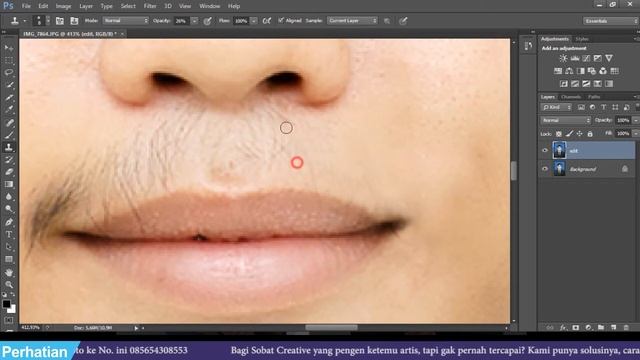Toggle Lock image pixels brush icon
The width and height of the screenshot is (640, 360).
pos(569,134)
